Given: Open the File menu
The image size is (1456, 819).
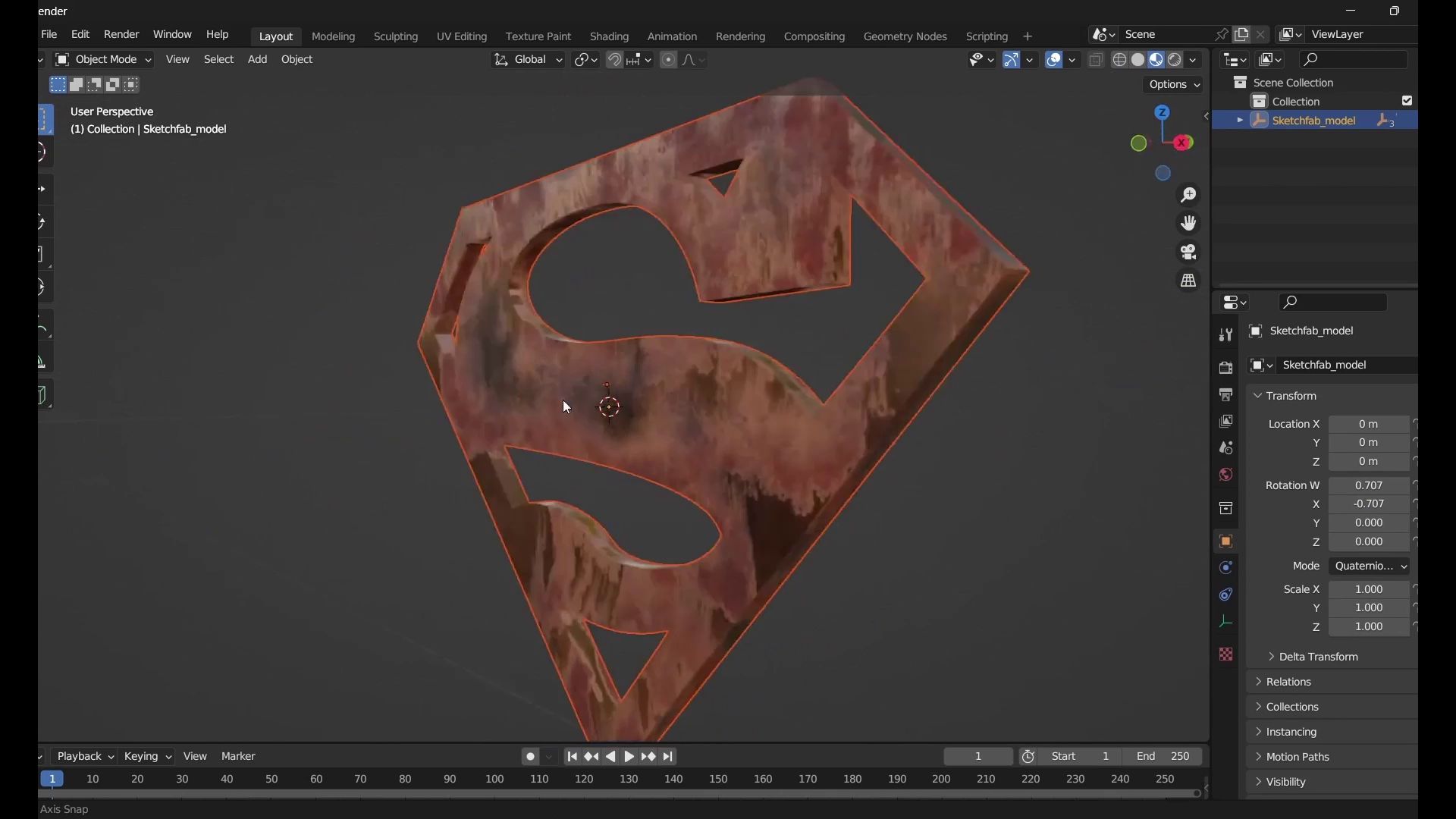Looking at the screenshot, I should (x=49, y=35).
